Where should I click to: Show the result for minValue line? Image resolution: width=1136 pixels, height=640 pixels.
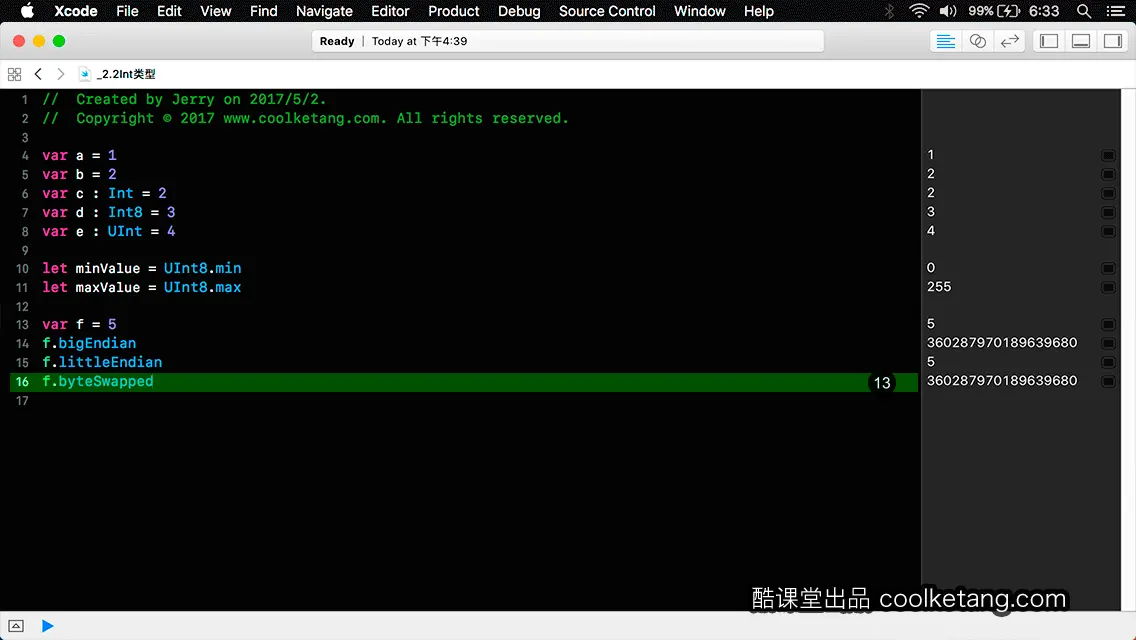click(x=1108, y=268)
